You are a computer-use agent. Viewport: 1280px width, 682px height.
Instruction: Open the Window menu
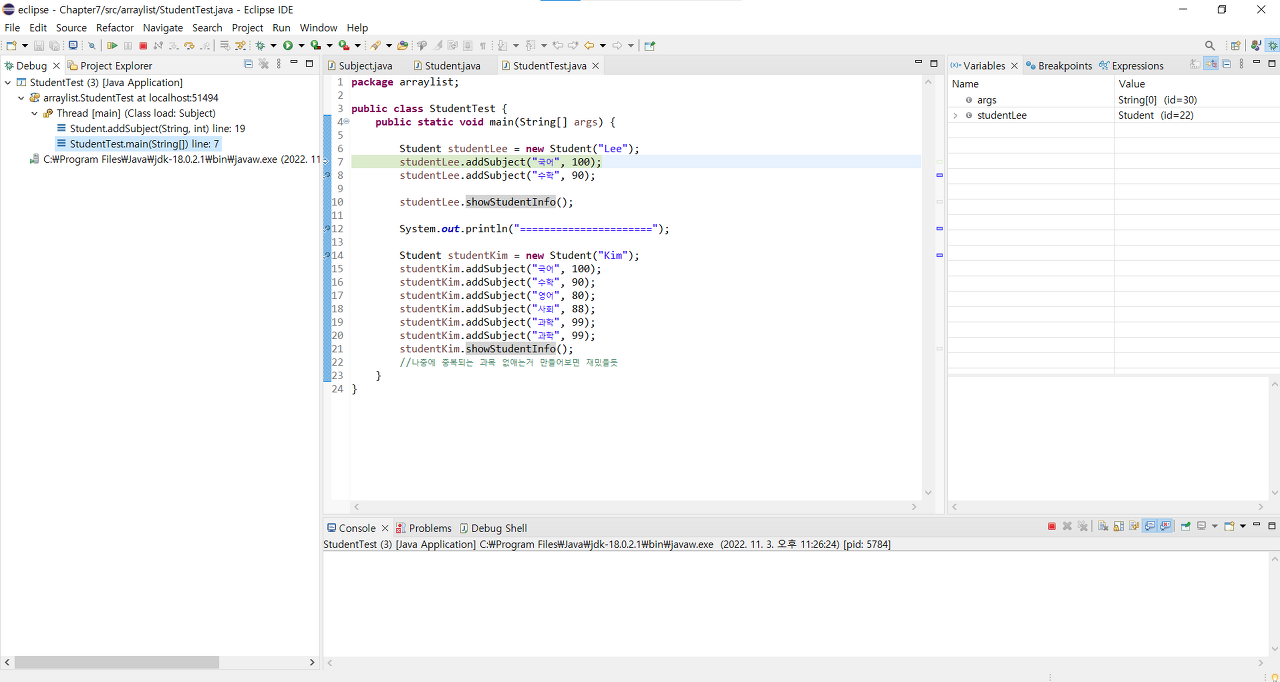coord(319,28)
